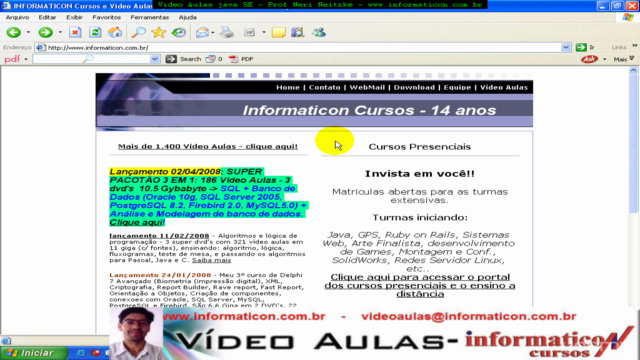Expand the Back button history dropdown
The width and height of the screenshot is (640, 360).
coord(28,32)
